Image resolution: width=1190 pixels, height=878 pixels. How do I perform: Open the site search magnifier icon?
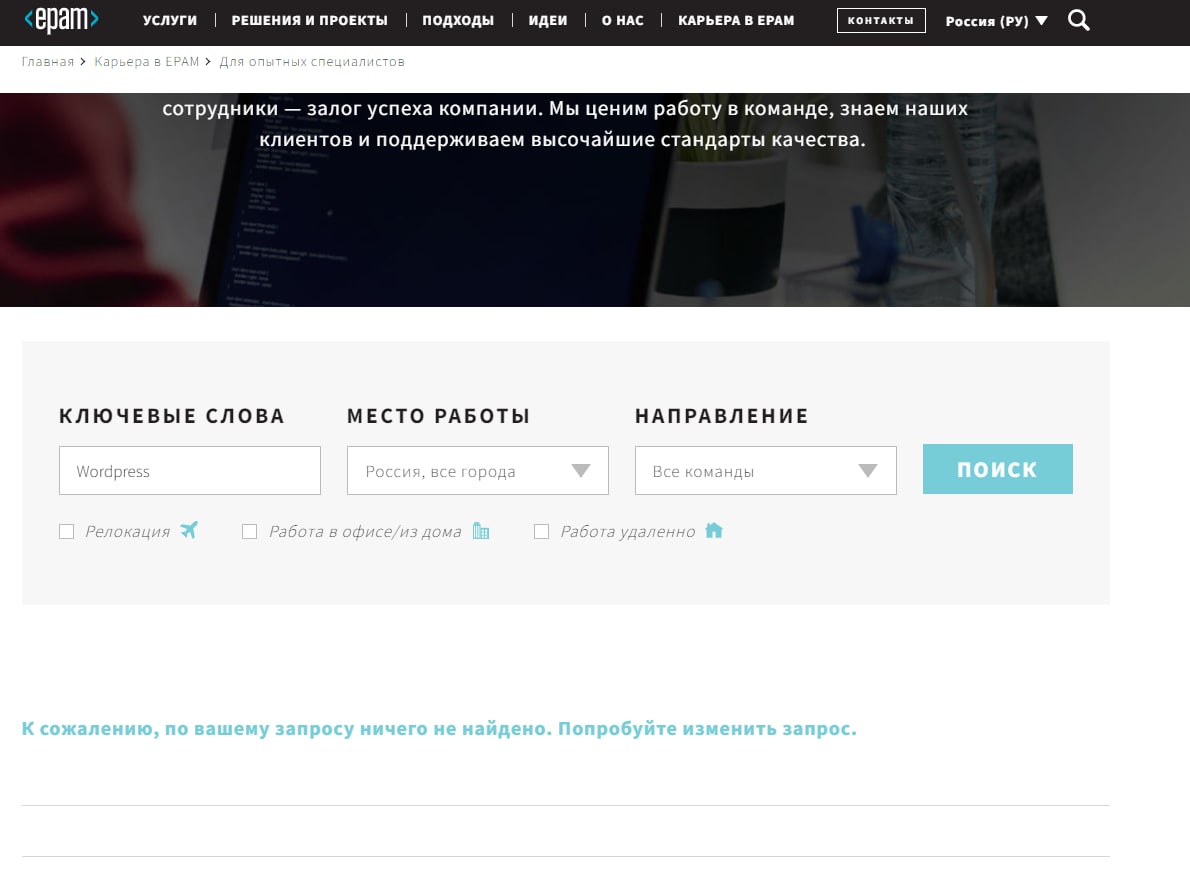tap(1078, 20)
